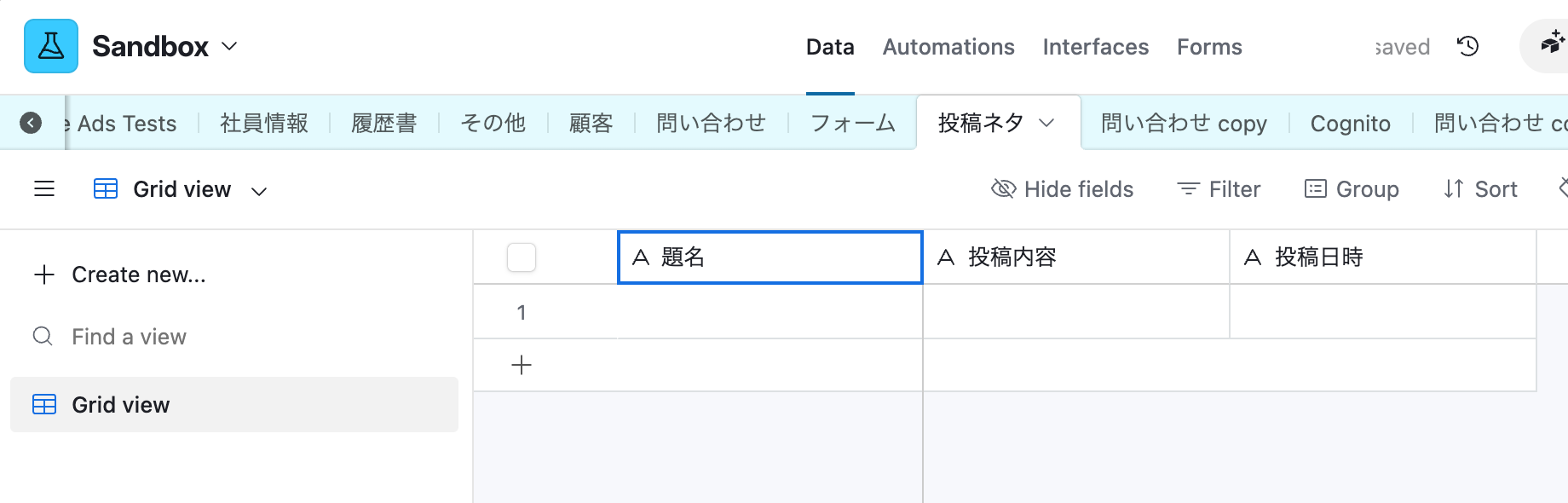The width and height of the screenshot is (1568, 503).
Task: Toggle the views sidebar hamburger icon
Action: 44,189
